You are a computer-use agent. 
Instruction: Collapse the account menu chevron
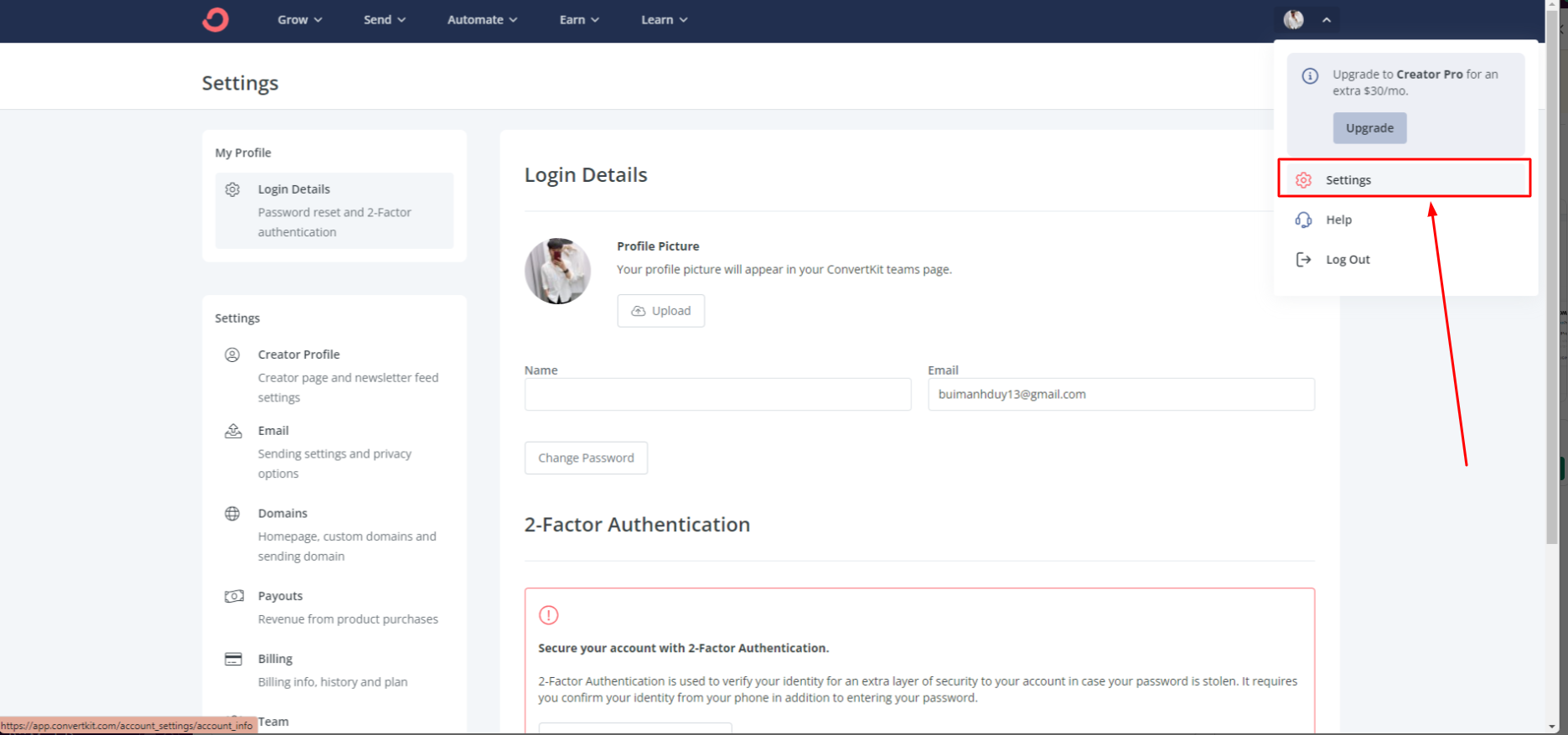pos(1327,19)
